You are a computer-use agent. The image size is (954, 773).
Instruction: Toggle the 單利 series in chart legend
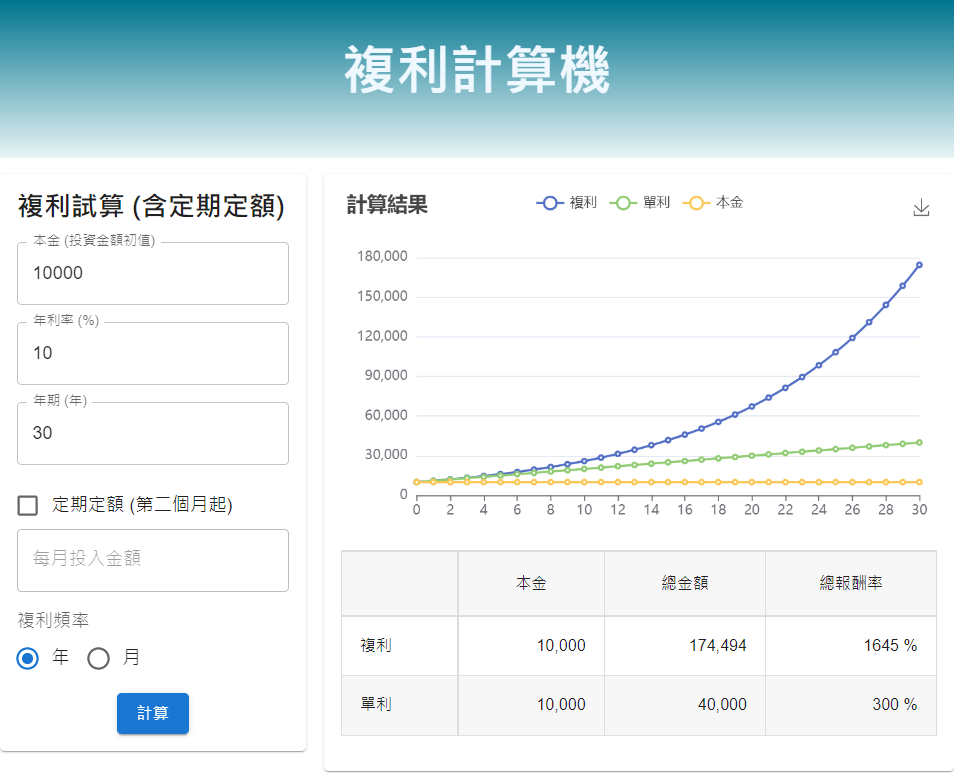639,203
